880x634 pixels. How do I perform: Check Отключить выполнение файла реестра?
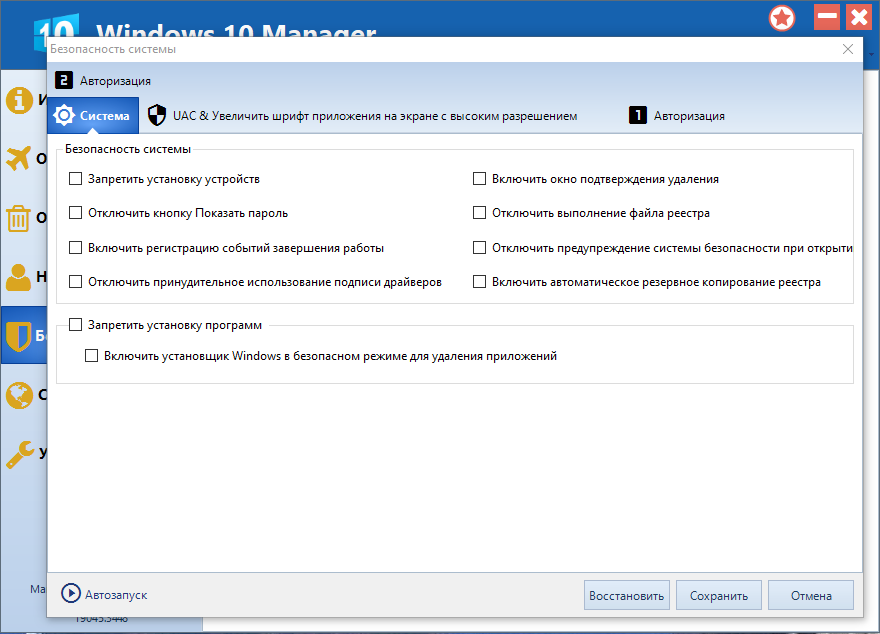coord(479,213)
